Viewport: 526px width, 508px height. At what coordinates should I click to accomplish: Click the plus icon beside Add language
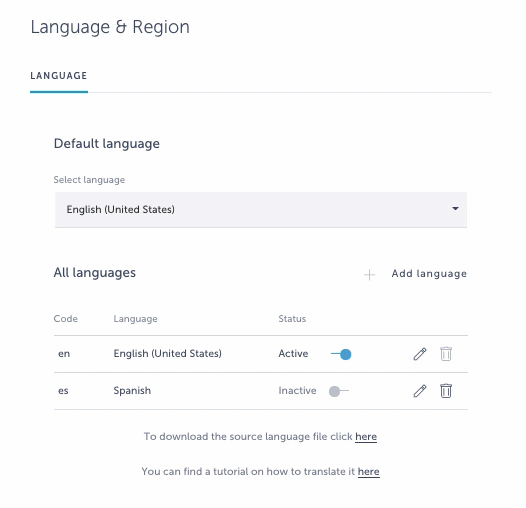point(369,274)
